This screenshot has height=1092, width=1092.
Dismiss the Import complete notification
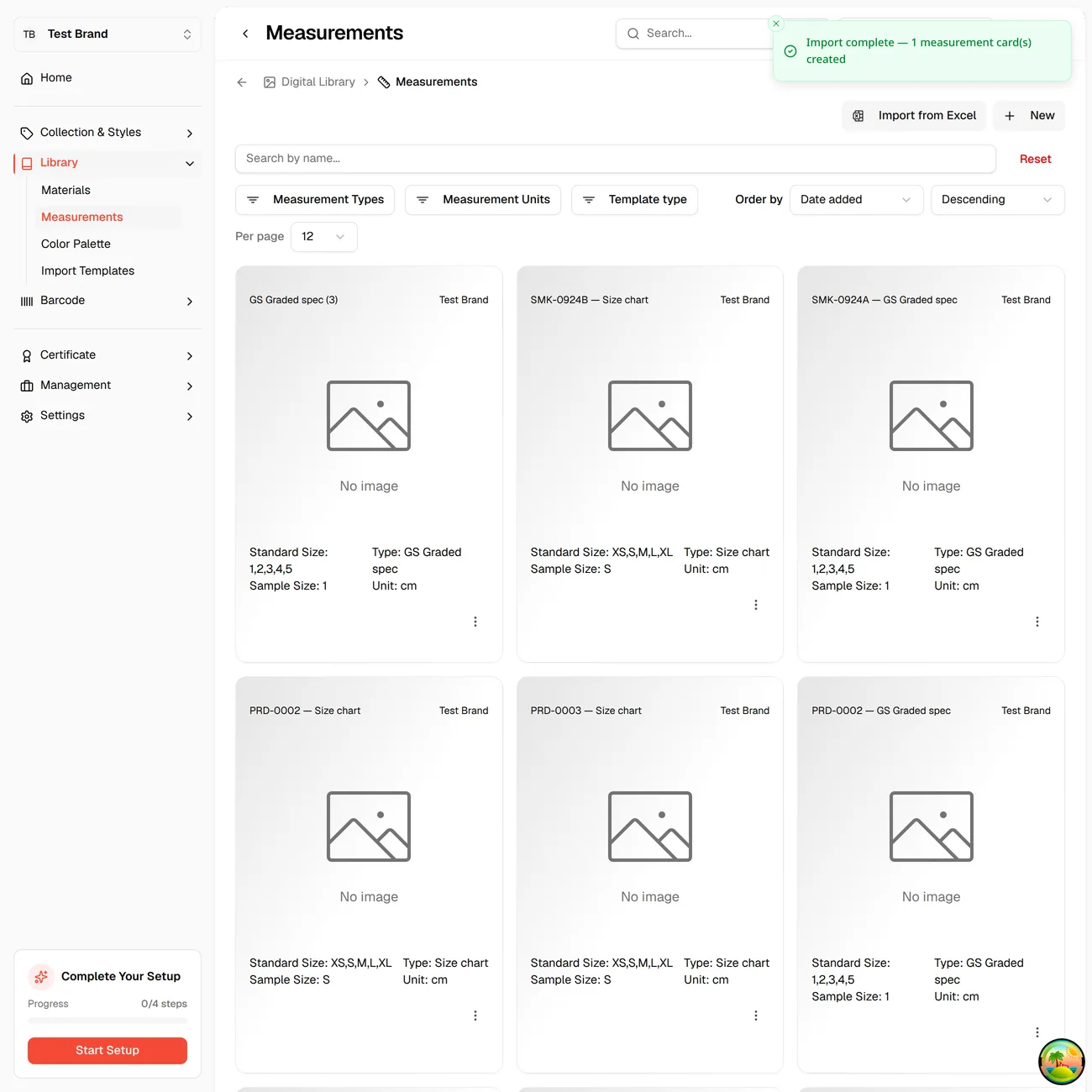[x=776, y=24]
